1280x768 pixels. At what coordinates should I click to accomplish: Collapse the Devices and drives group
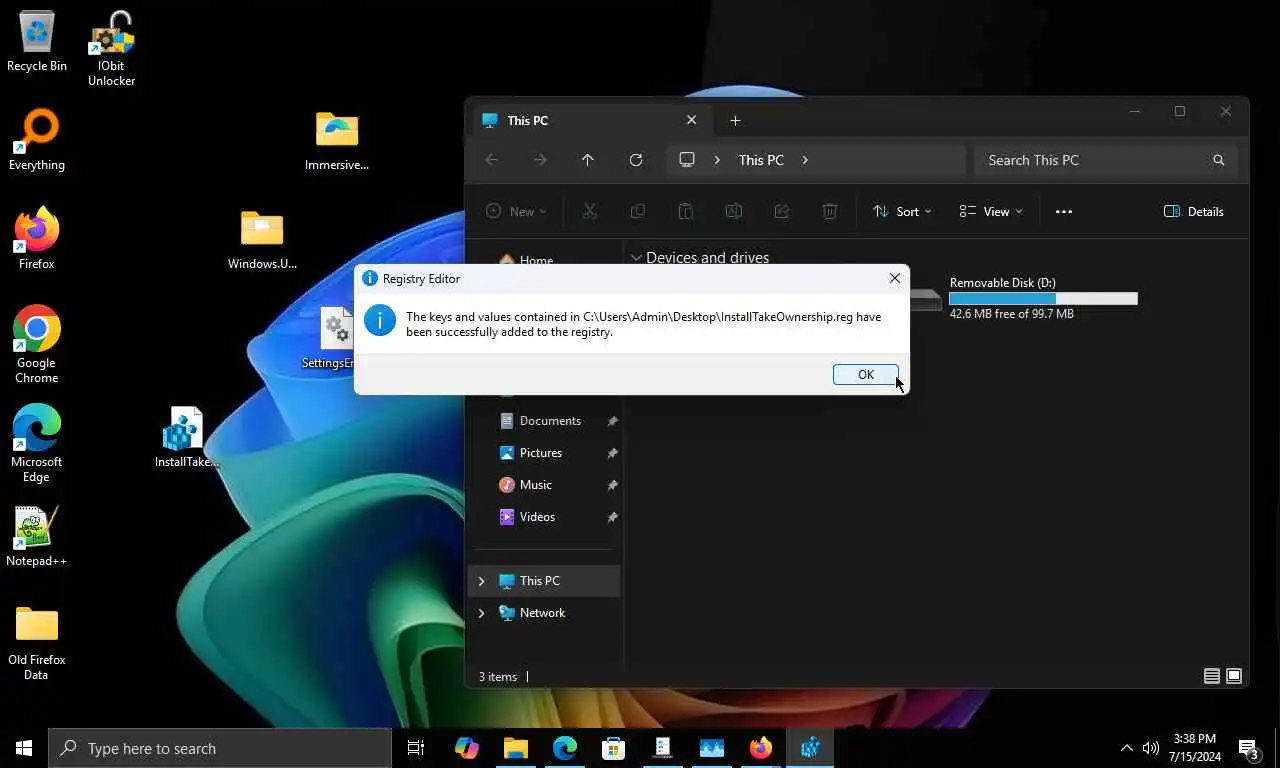pyautogui.click(x=636, y=258)
